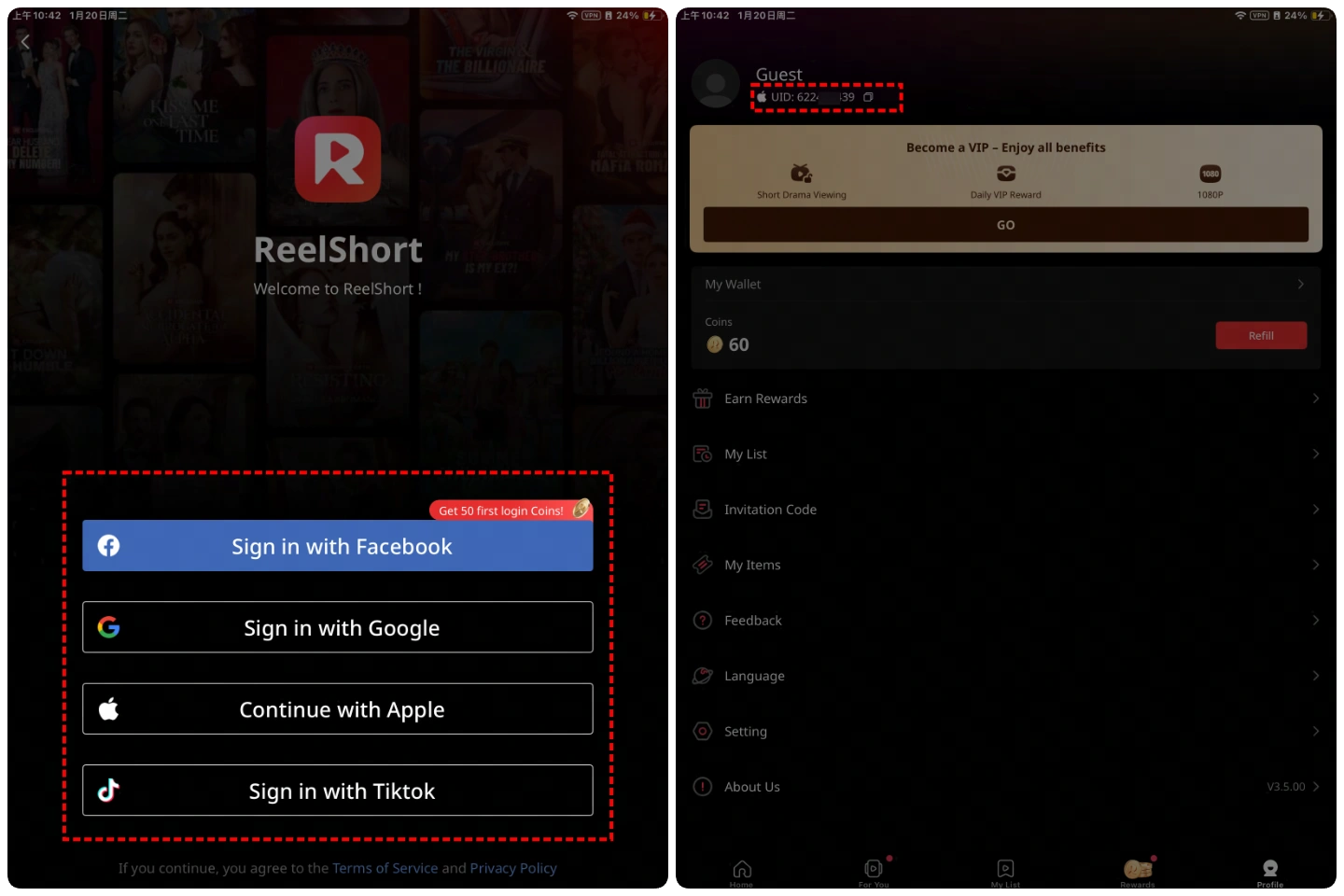Copy the UID with the copy icon

tap(868, 97)
